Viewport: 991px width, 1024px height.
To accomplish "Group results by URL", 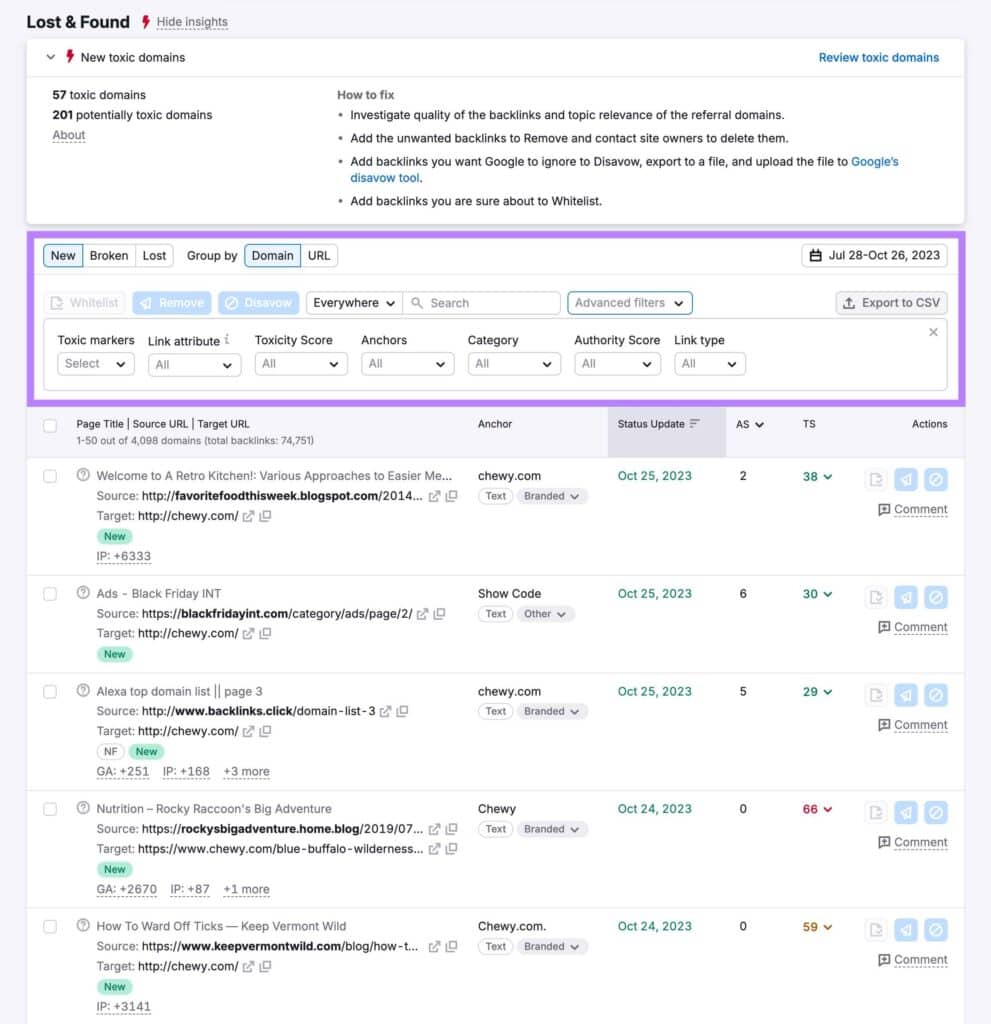I will tap(319, 256).
